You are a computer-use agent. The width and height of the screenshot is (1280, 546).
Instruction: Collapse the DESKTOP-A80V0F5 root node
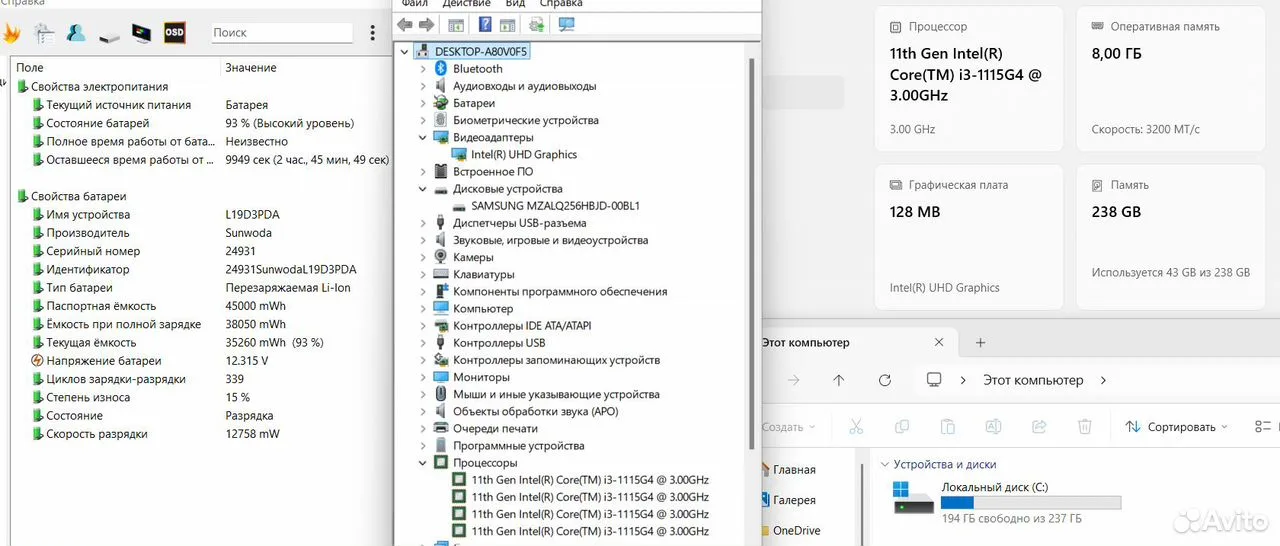(x=405, y=51)
